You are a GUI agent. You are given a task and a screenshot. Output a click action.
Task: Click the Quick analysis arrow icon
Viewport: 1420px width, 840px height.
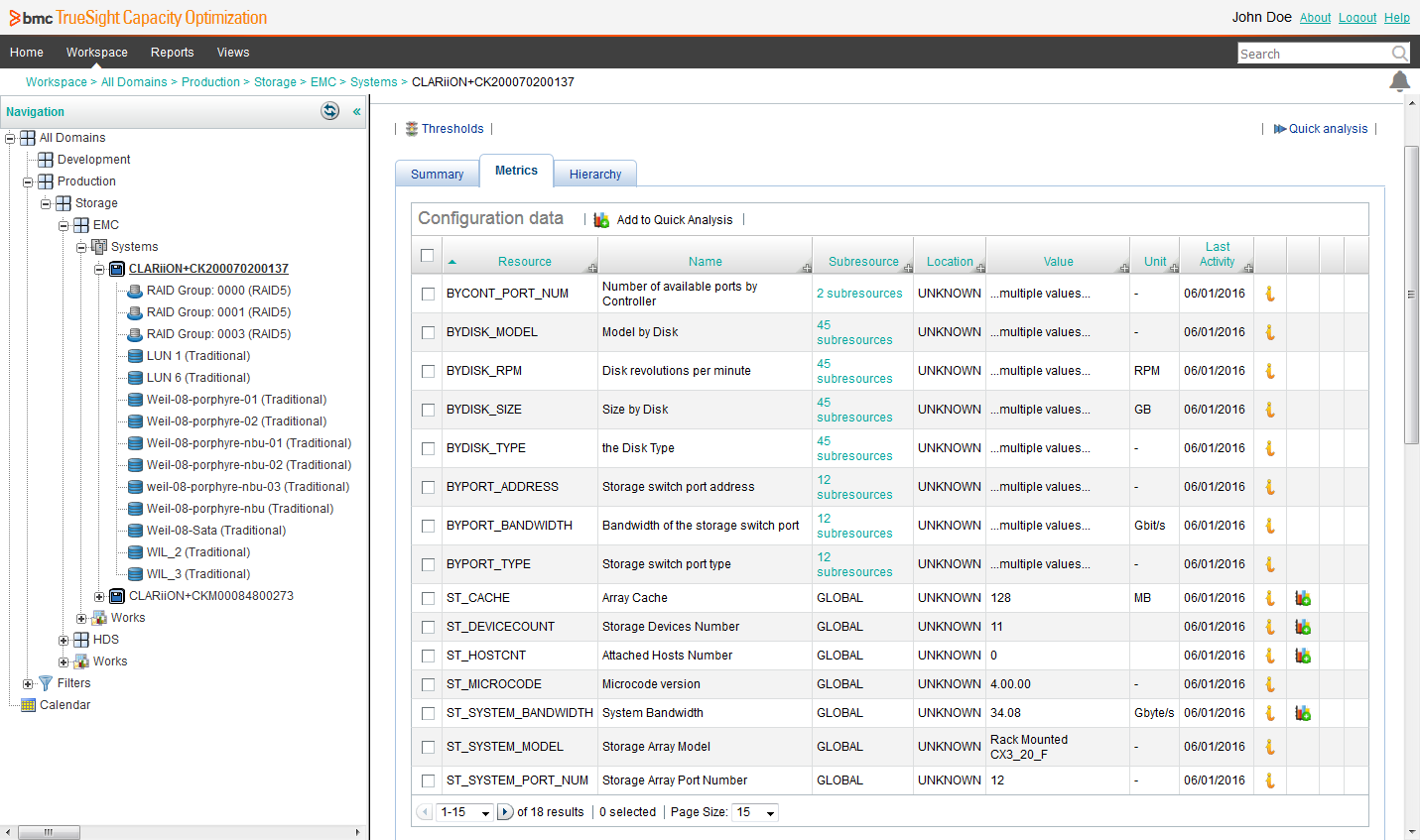(x=1280, y=129)
